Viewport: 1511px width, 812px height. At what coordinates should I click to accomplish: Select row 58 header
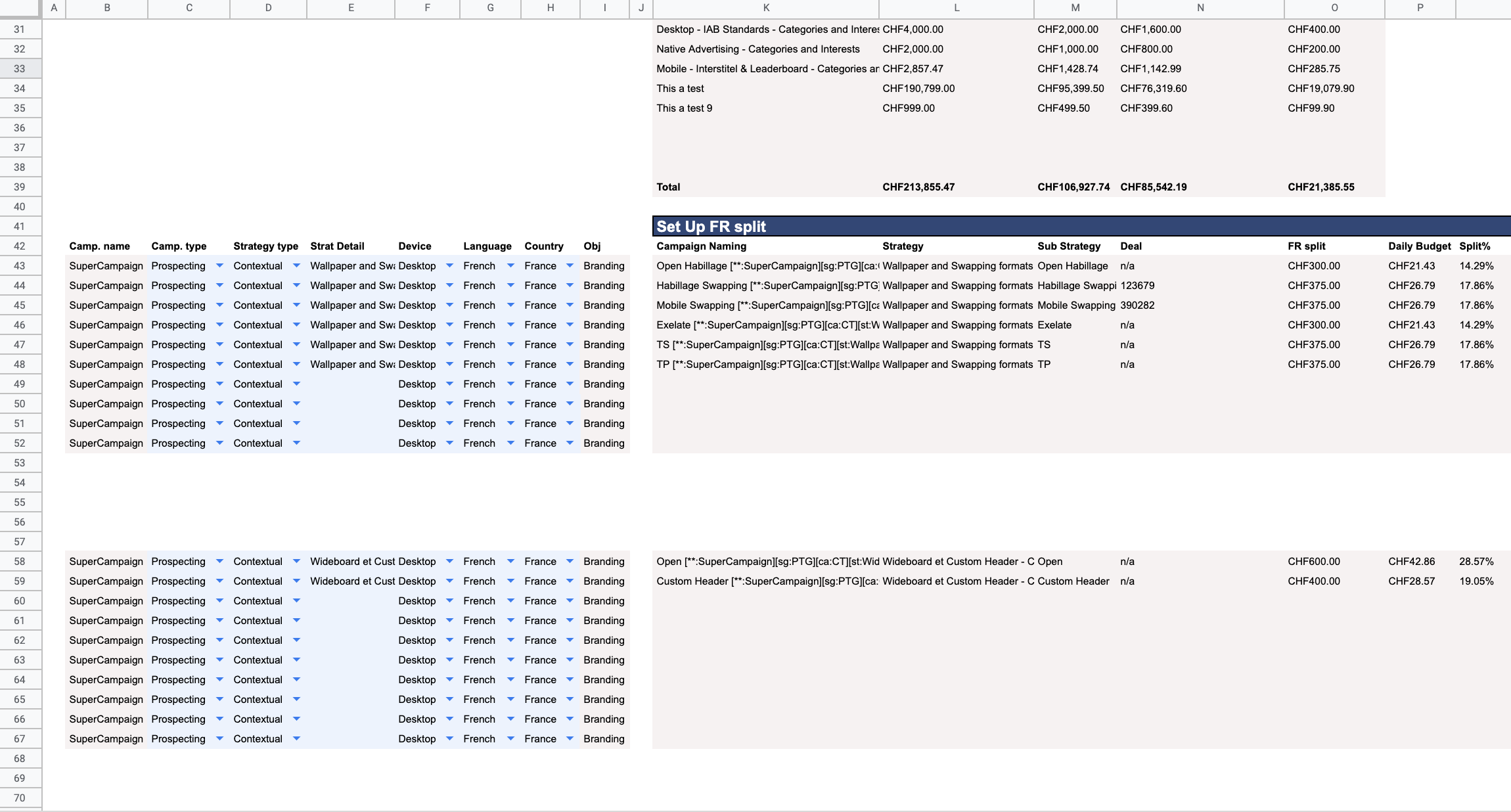[x=20, y=562]
